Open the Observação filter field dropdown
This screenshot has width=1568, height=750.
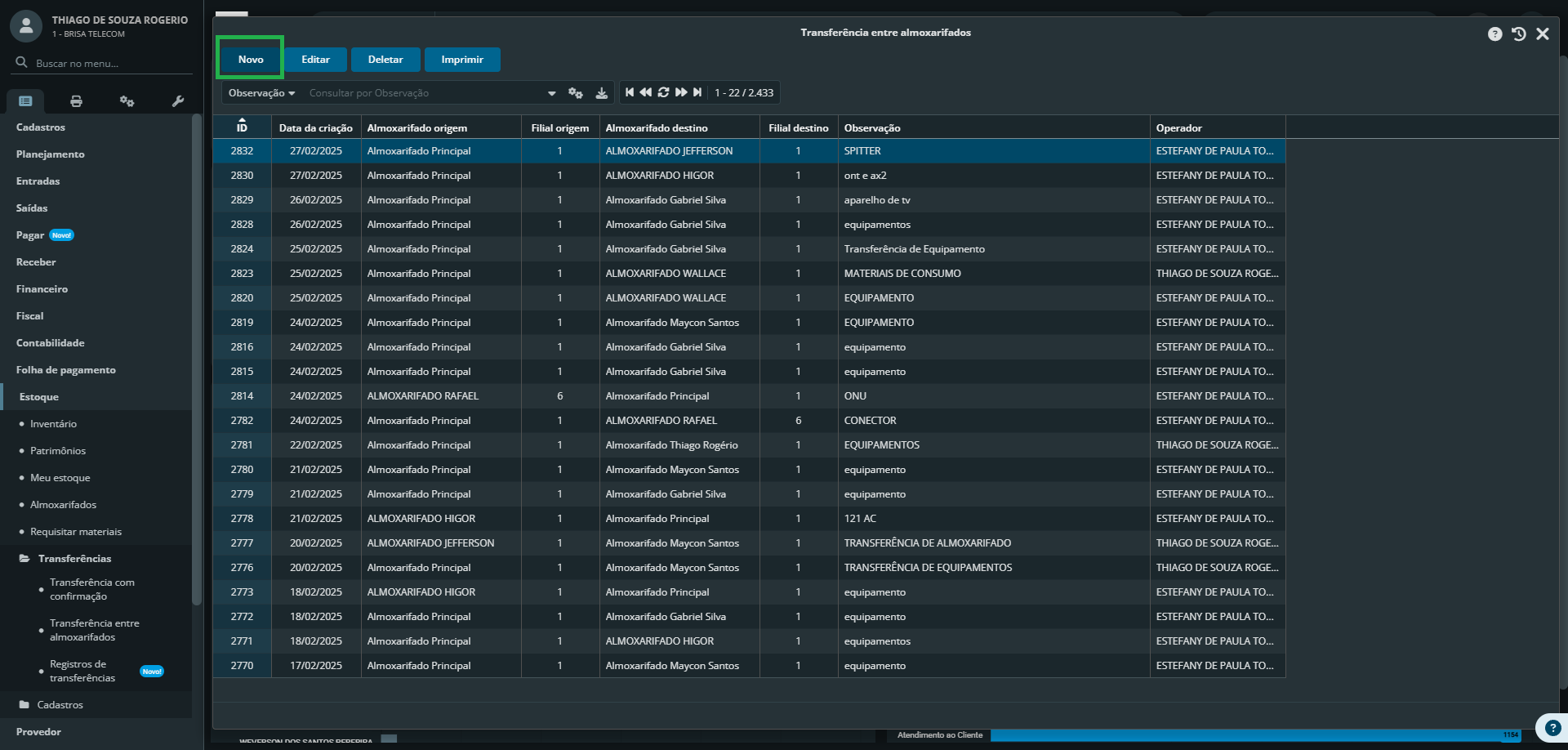coord(261,93)
